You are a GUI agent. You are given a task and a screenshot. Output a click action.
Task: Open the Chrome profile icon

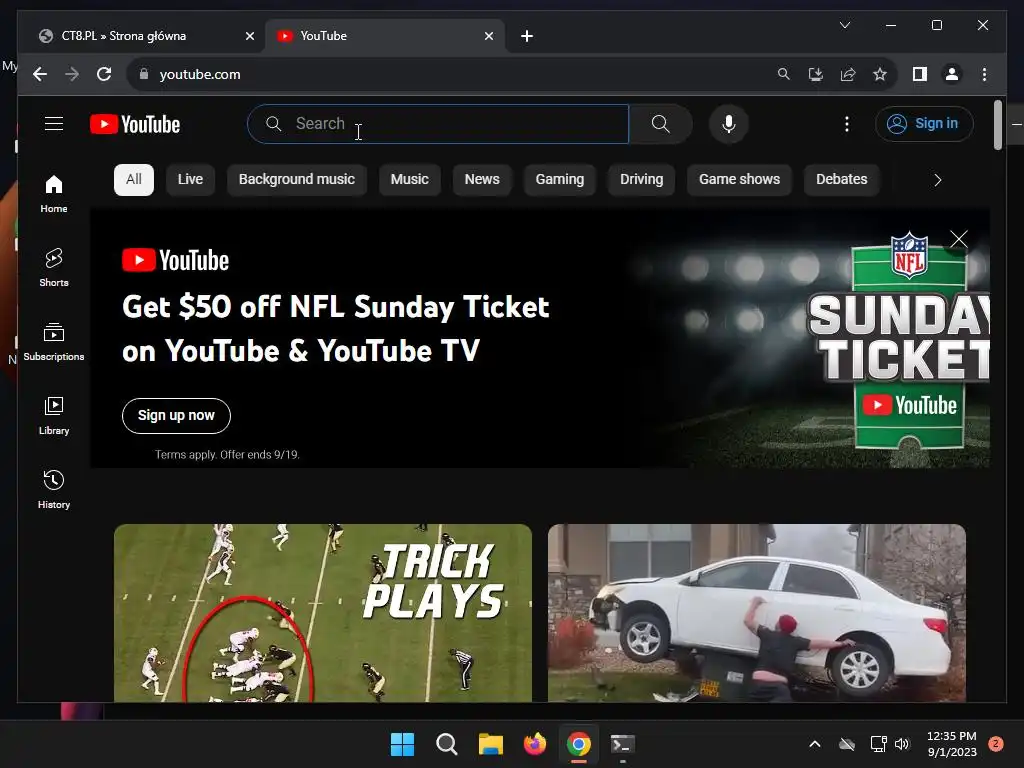[x=952, y=74]
